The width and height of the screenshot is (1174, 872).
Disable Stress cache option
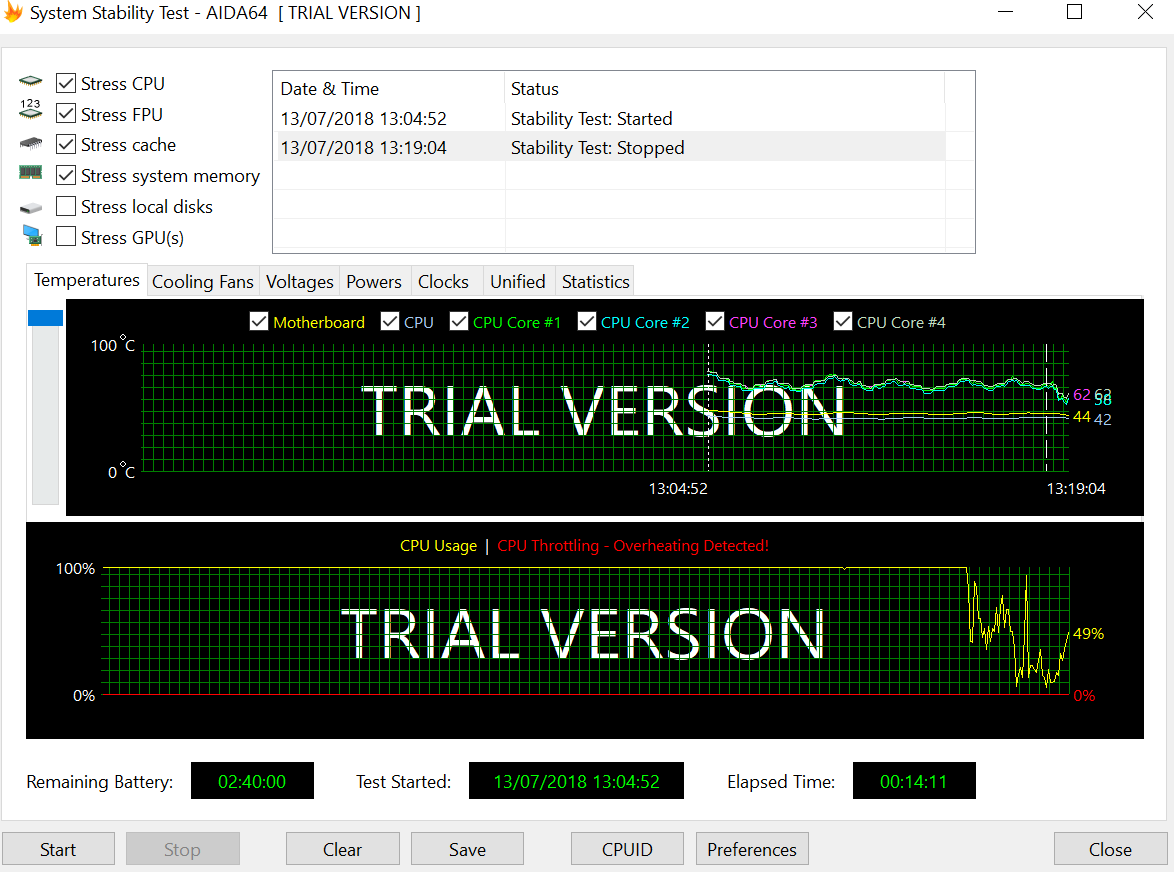click(x=66, y=144)
